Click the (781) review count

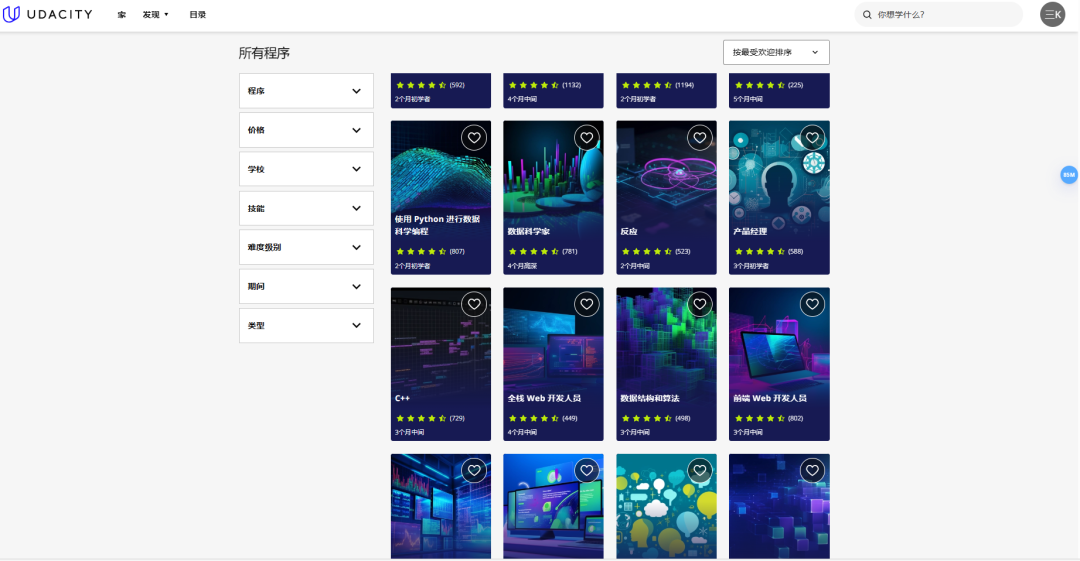click(570, 252)
